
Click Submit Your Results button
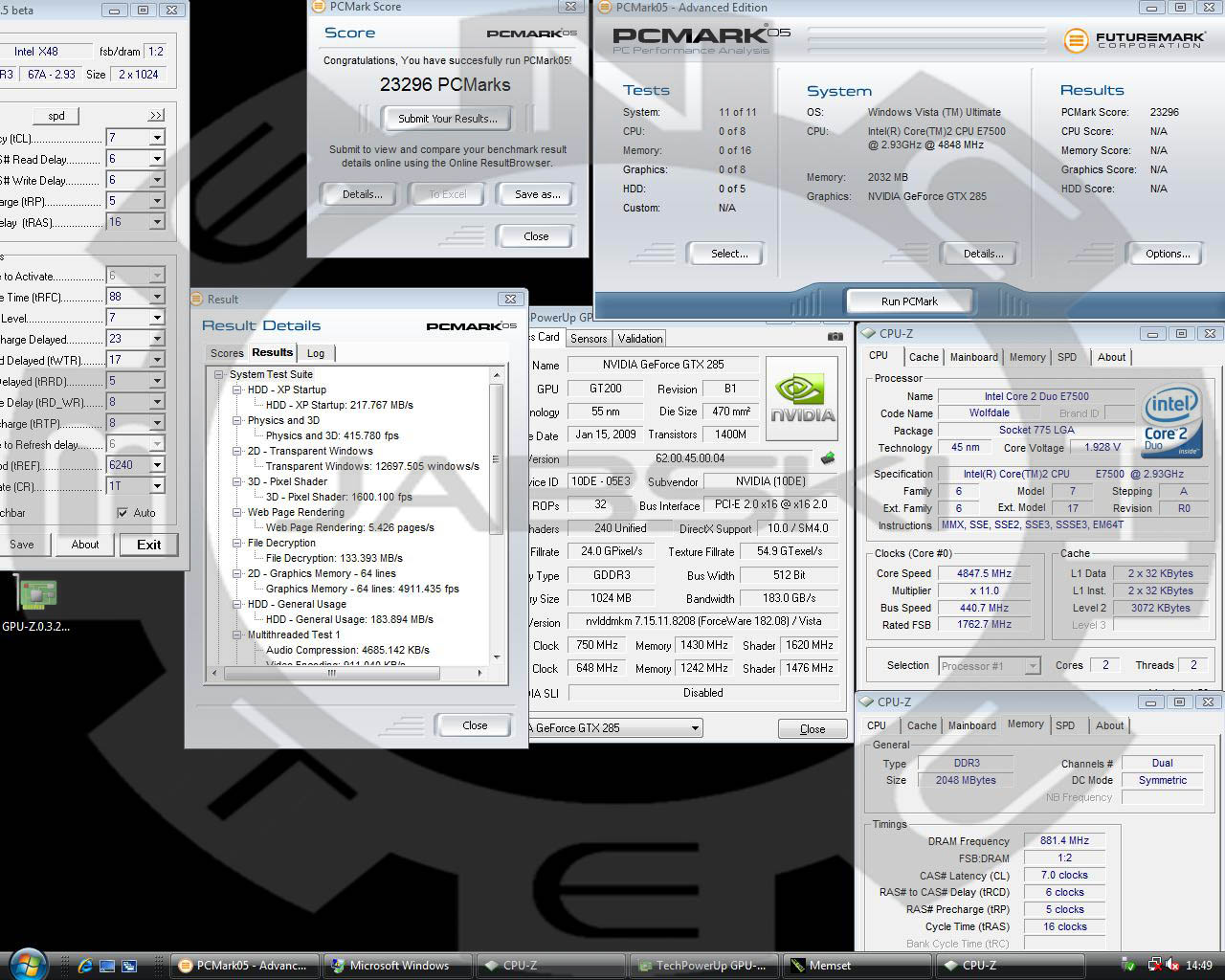click(x=448, y=119)
